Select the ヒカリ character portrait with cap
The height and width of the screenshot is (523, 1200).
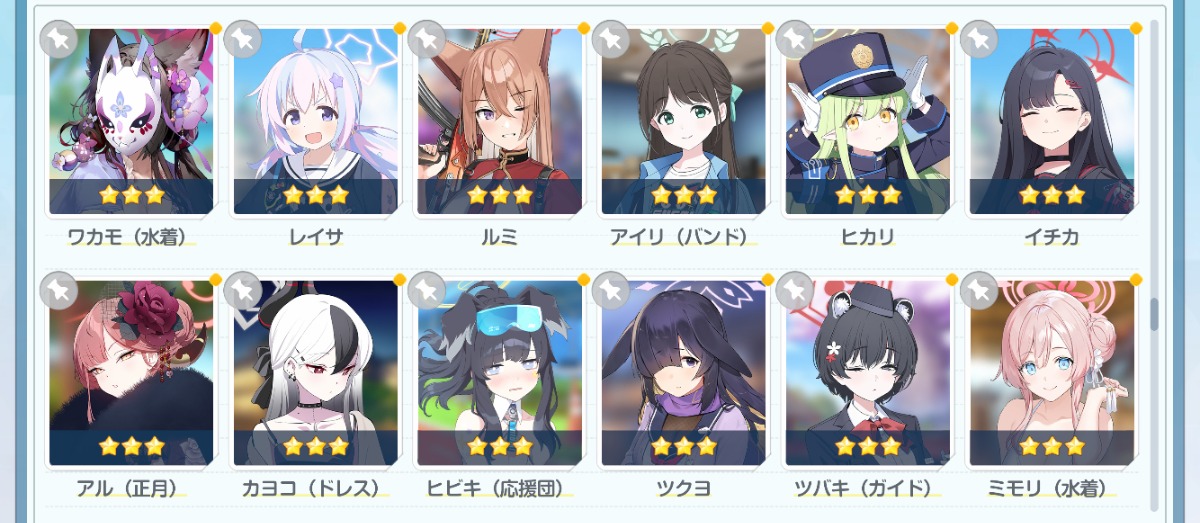click(x=867, y=121)
